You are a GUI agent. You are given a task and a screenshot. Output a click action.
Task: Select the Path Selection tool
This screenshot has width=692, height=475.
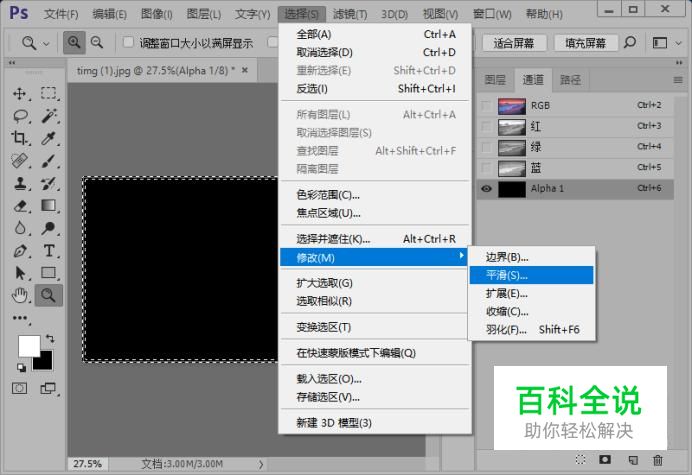(19, 273)
